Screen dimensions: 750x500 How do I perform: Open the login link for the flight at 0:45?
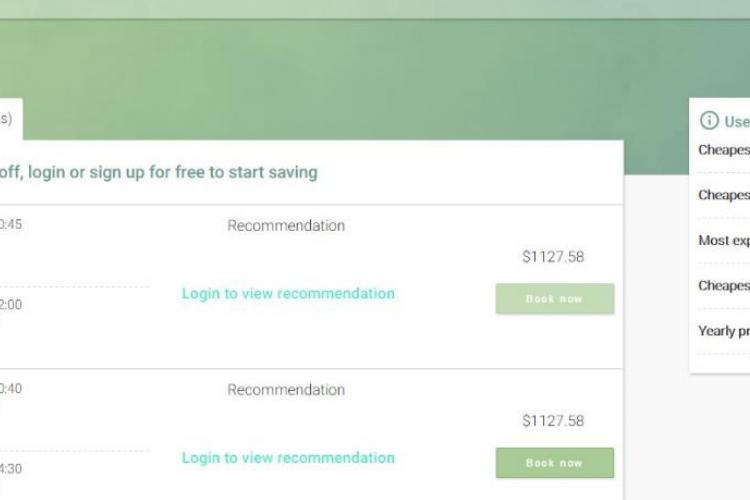click(x=288, y=293)
